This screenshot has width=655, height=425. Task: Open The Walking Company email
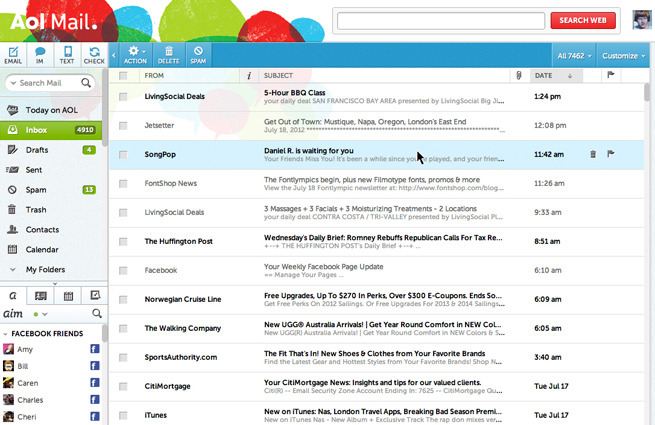376,328
